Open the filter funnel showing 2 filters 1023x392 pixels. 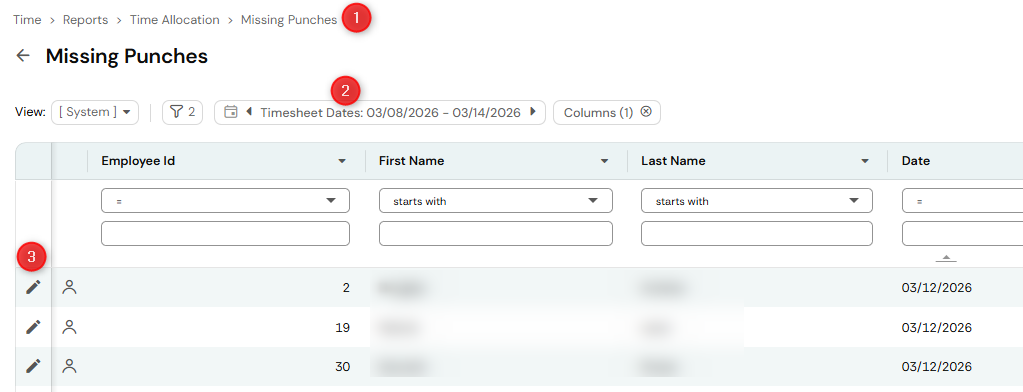[x=183, y=112]
